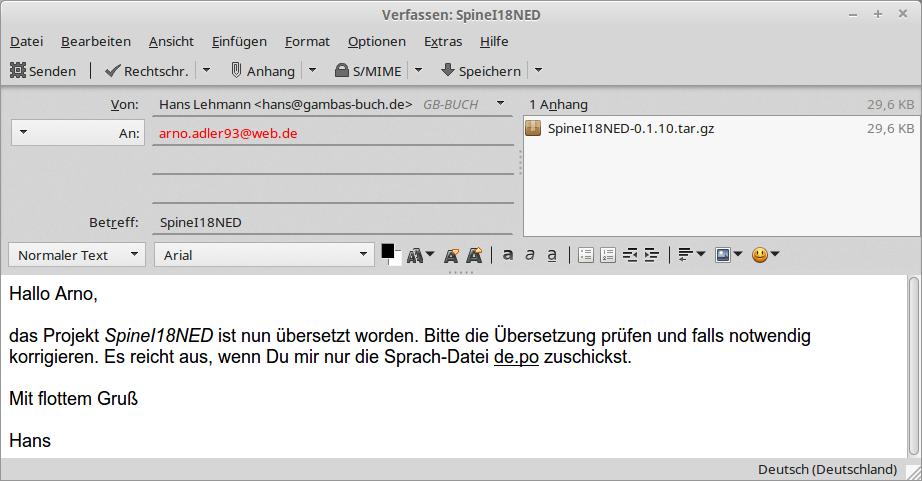Open the Einfügen menu

click(x=239, y=41)
